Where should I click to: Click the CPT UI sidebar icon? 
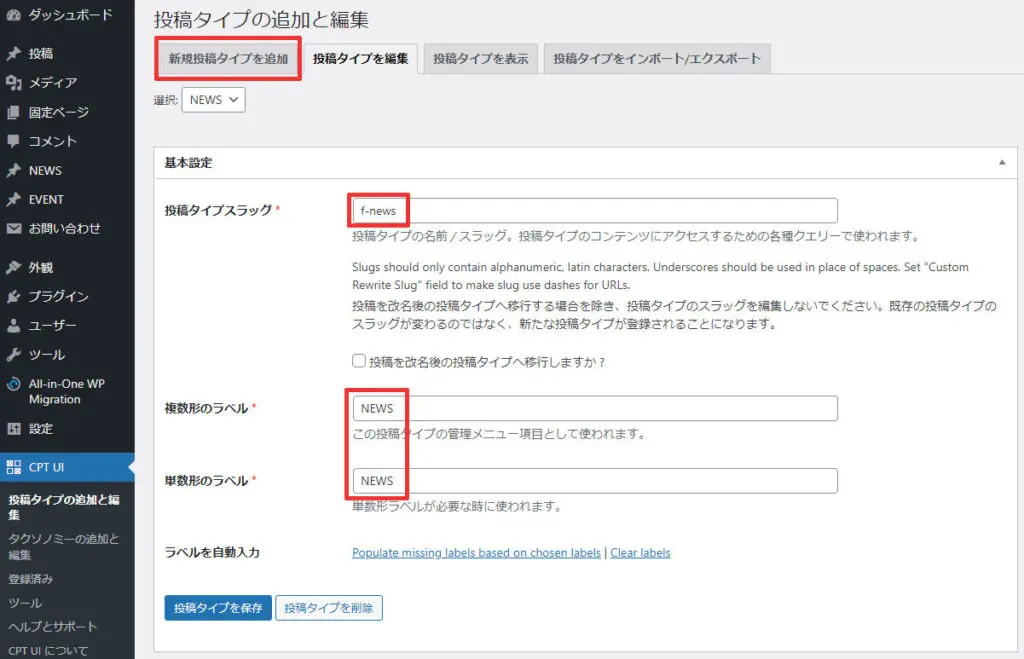click(15, 465)
